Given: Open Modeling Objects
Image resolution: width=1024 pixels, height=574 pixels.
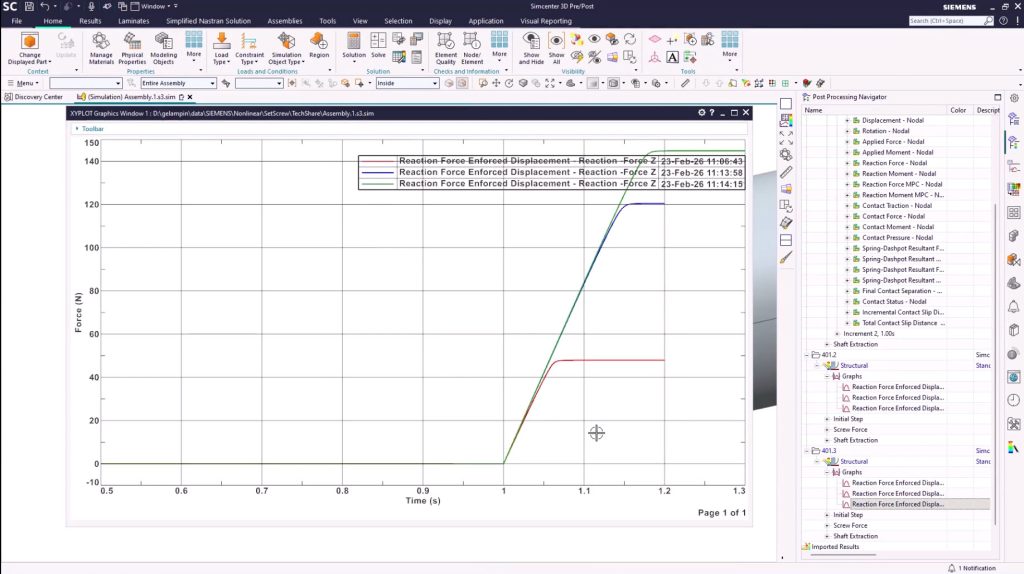Looking at the screenshot, I should pos(163,48).
